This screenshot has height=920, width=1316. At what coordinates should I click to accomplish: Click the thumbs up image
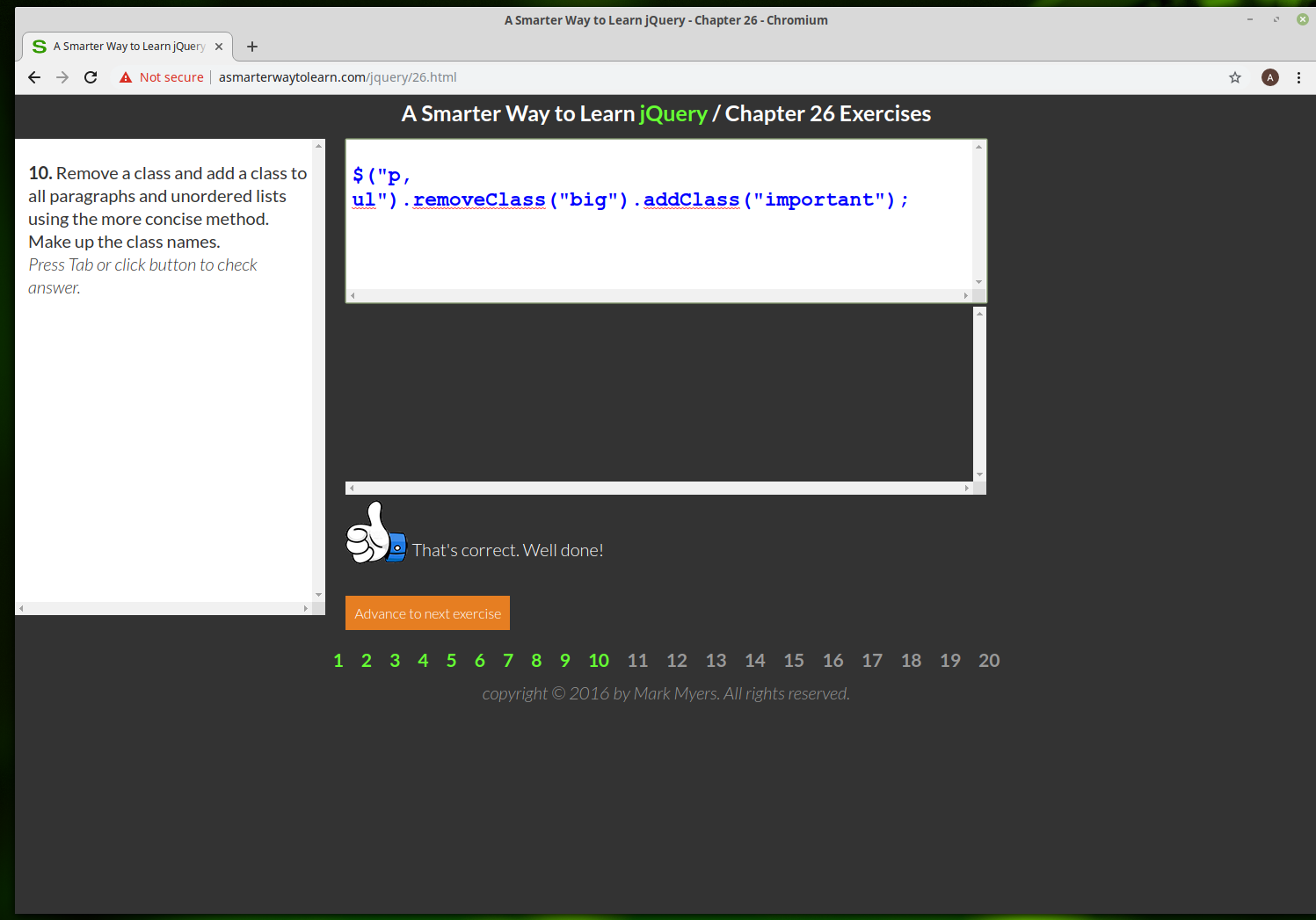[375, 533]
